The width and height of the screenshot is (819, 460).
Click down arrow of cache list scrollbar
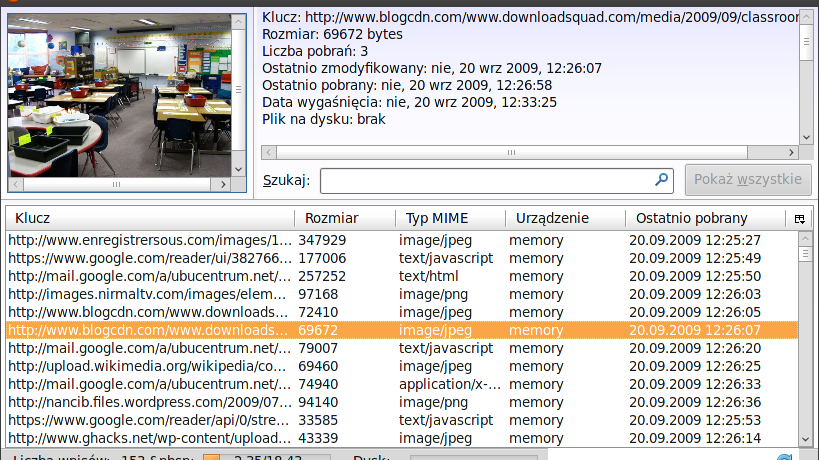coord(805,440)
